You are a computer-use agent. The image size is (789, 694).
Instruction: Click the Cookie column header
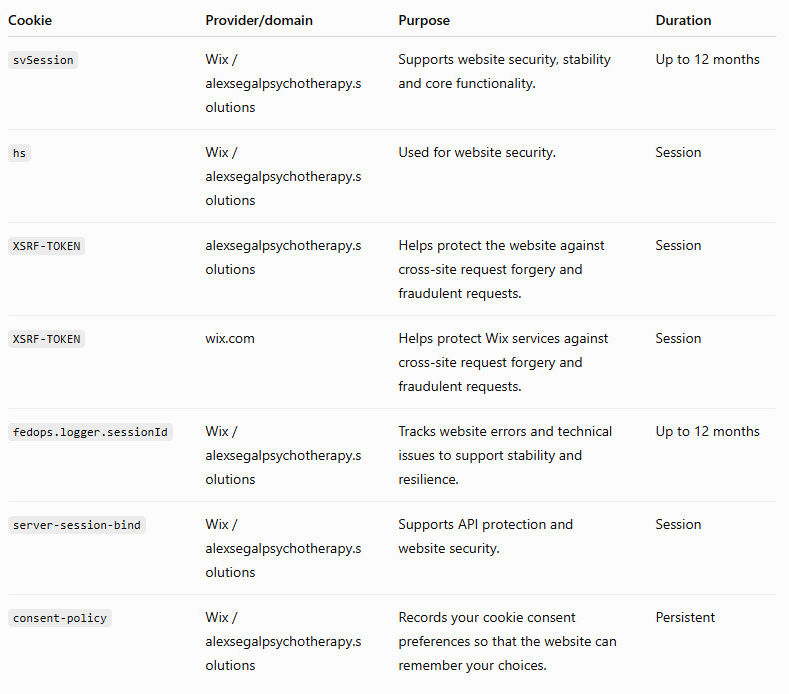[30, 20]
